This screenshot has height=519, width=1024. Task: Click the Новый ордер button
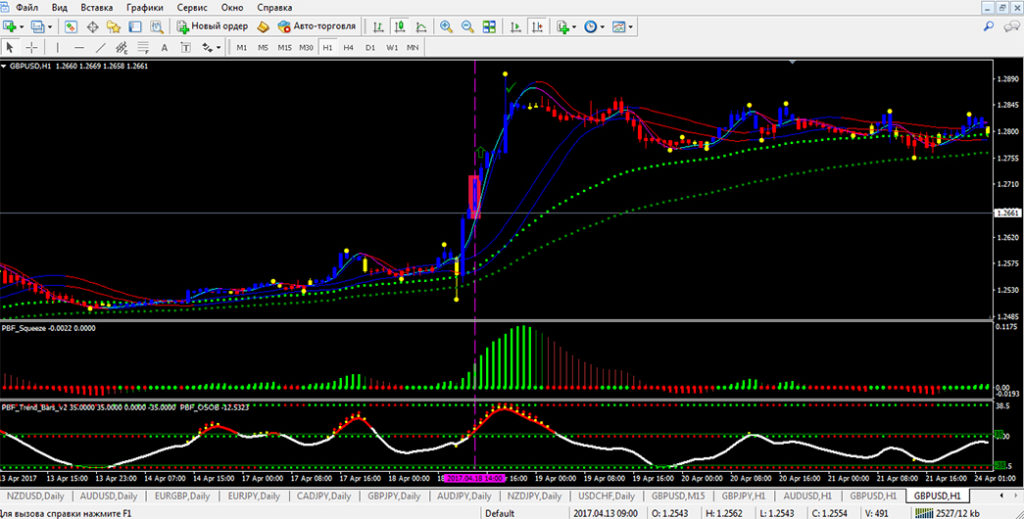click(x=213, y=27)
